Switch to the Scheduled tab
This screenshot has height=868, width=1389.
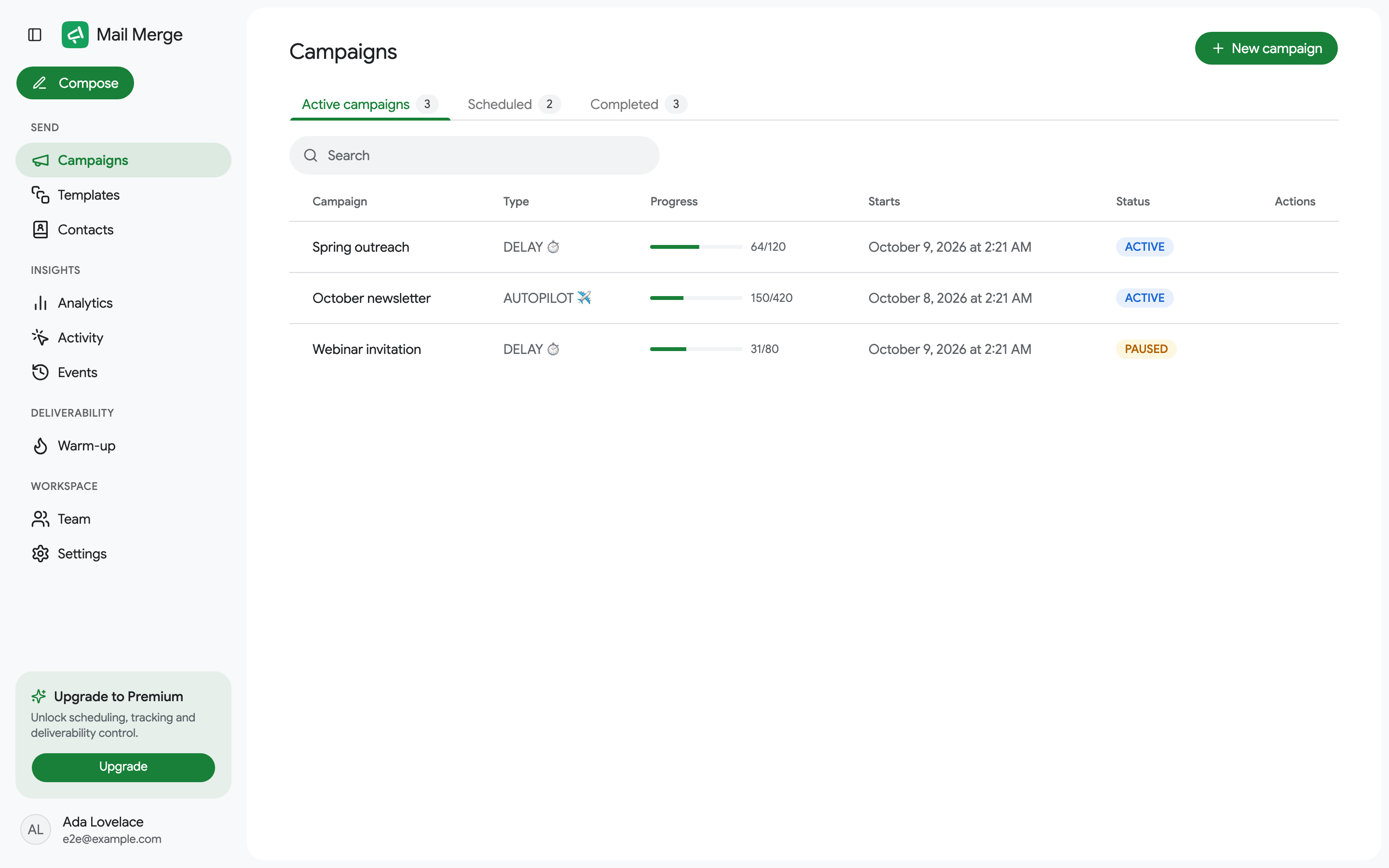(514, 105)
